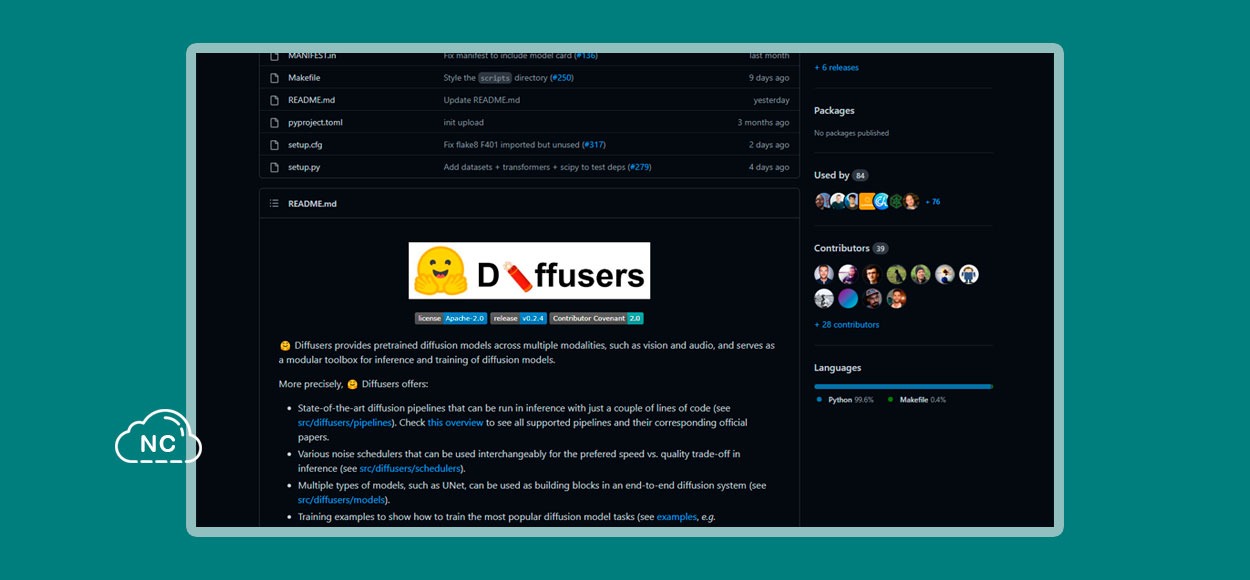The width and height of the screenshot is (1250, 580).
Task: Open README.md from the file list
Action: [x=312, y=100]
